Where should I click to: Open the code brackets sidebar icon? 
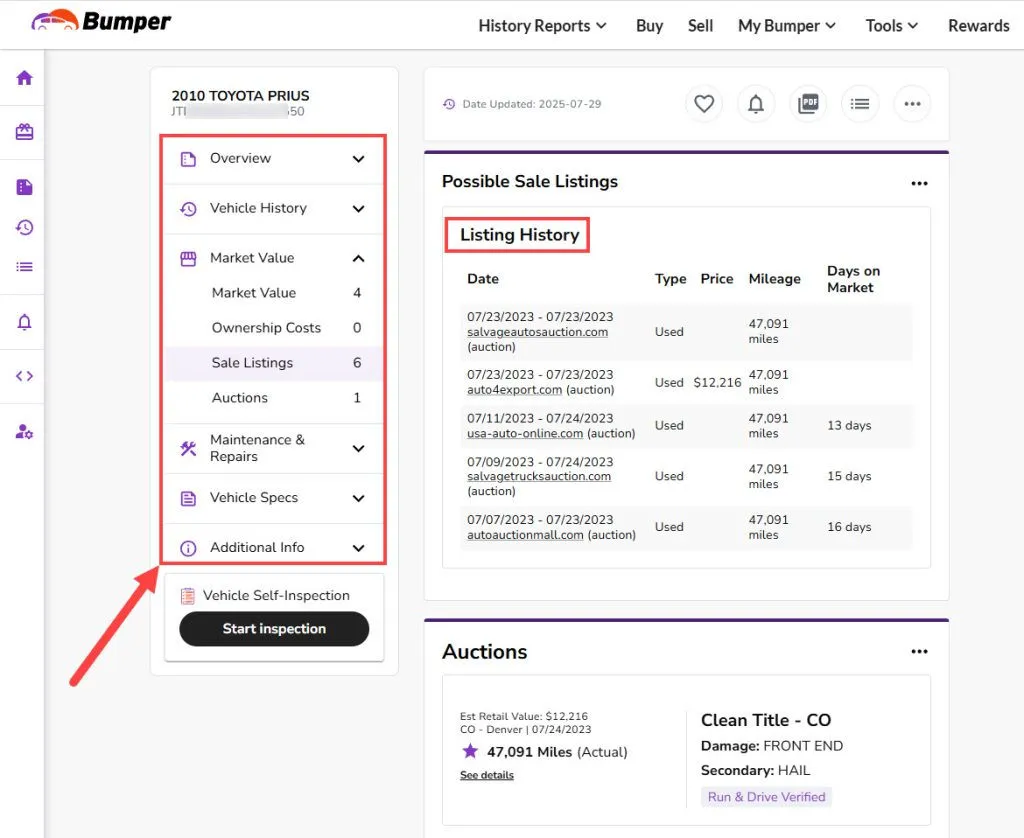(24, 376)
